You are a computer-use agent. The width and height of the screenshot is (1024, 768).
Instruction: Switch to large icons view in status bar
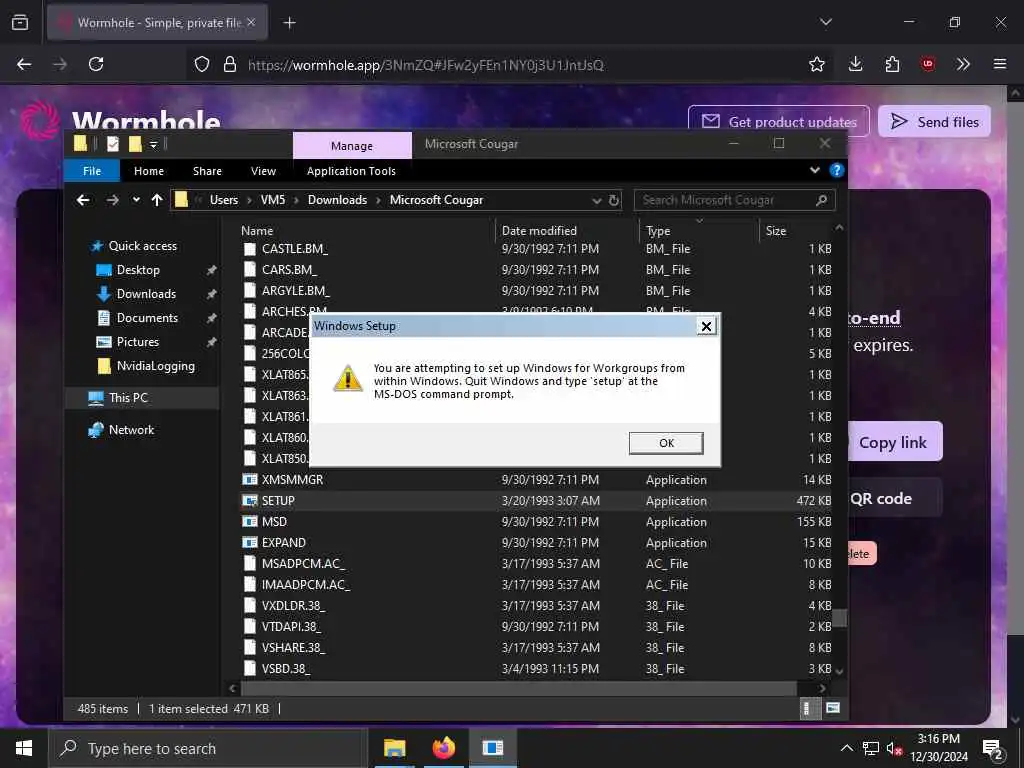coord(833,708)
